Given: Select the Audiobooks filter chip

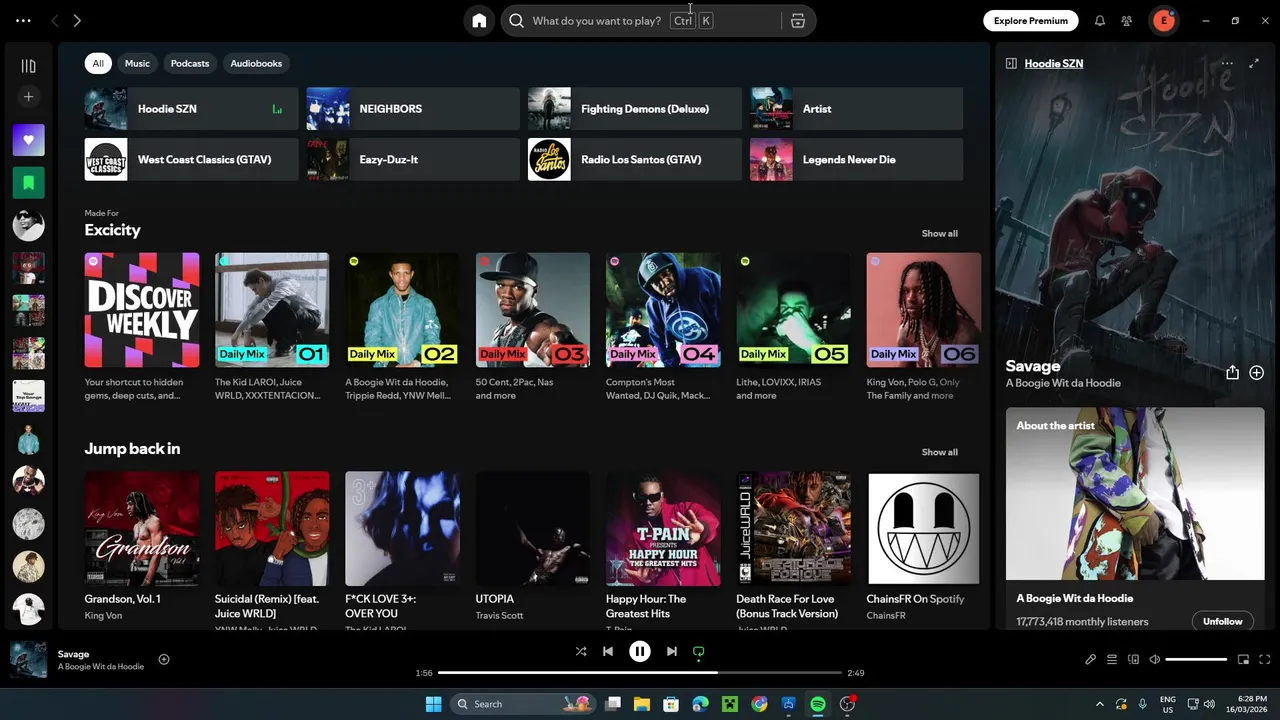Looking at the screenshot, I should 256,63.
